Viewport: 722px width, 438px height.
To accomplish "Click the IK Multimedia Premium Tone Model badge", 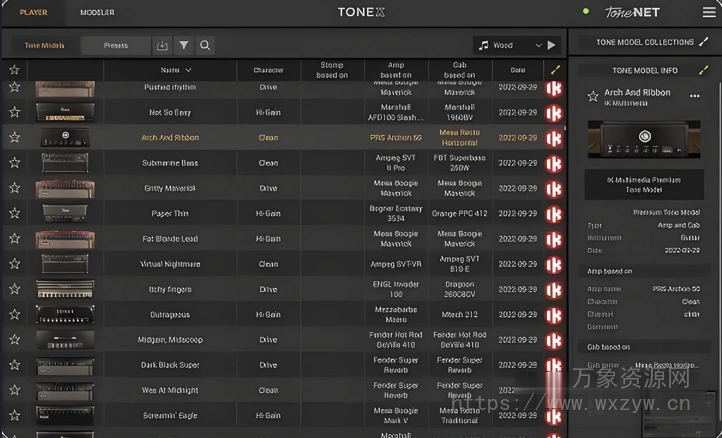I will pyautogui.click(x=644, y=184).
